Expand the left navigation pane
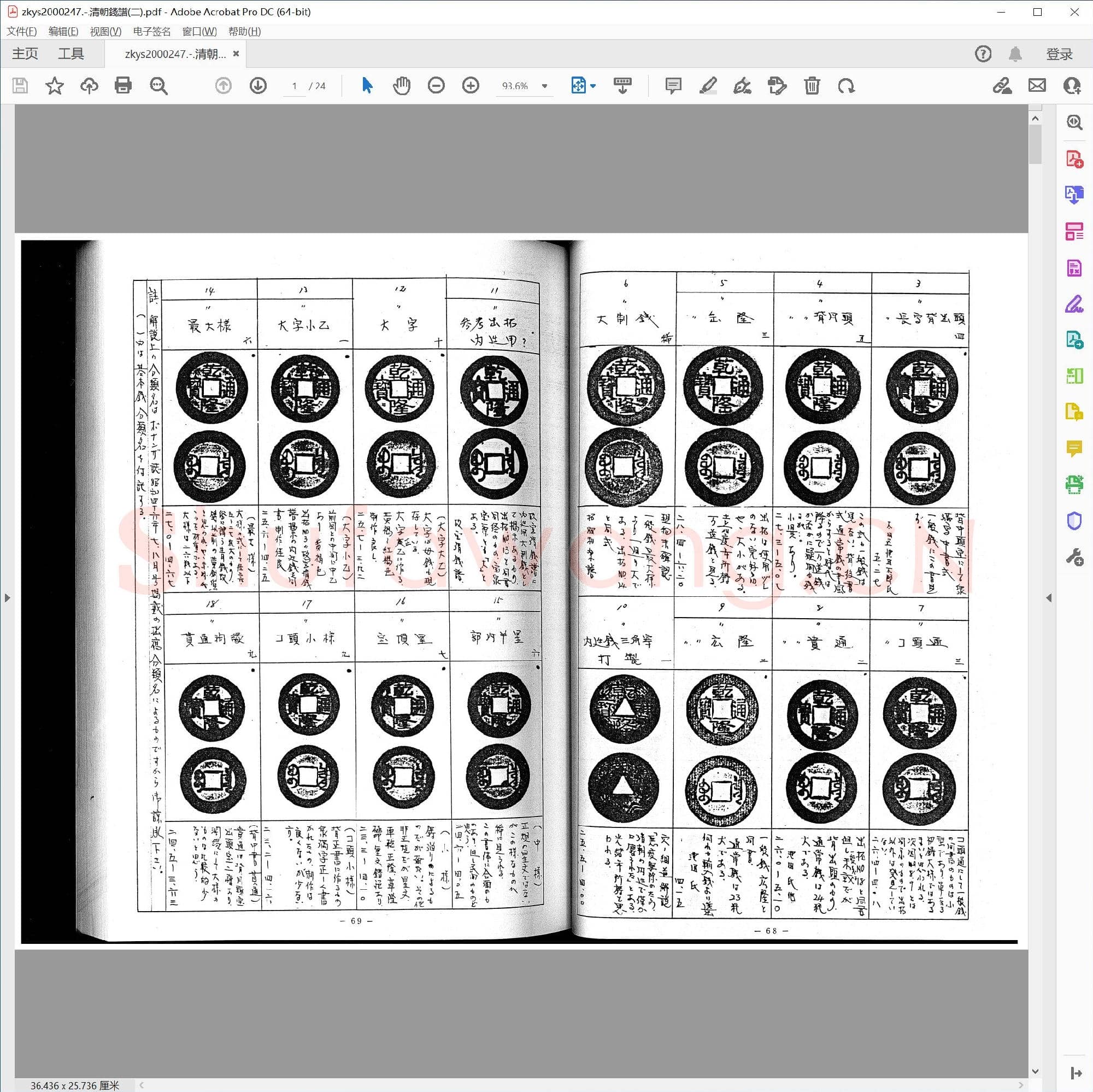 pos(7,597)
